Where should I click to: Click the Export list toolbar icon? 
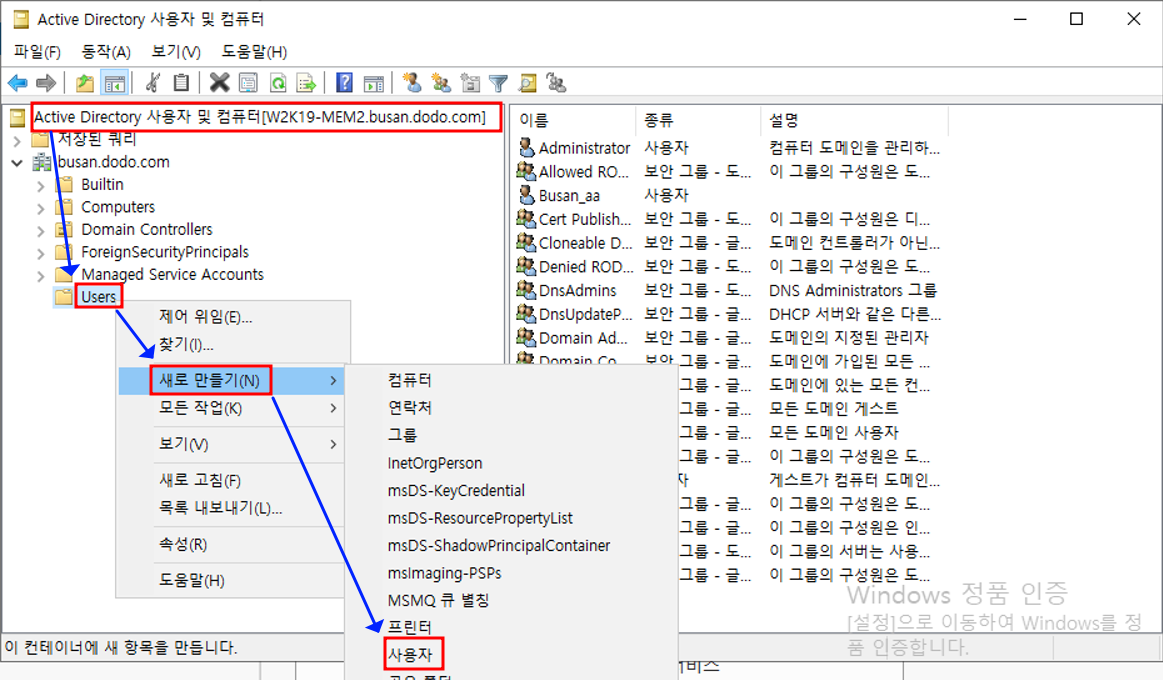(x=306, y=82)
